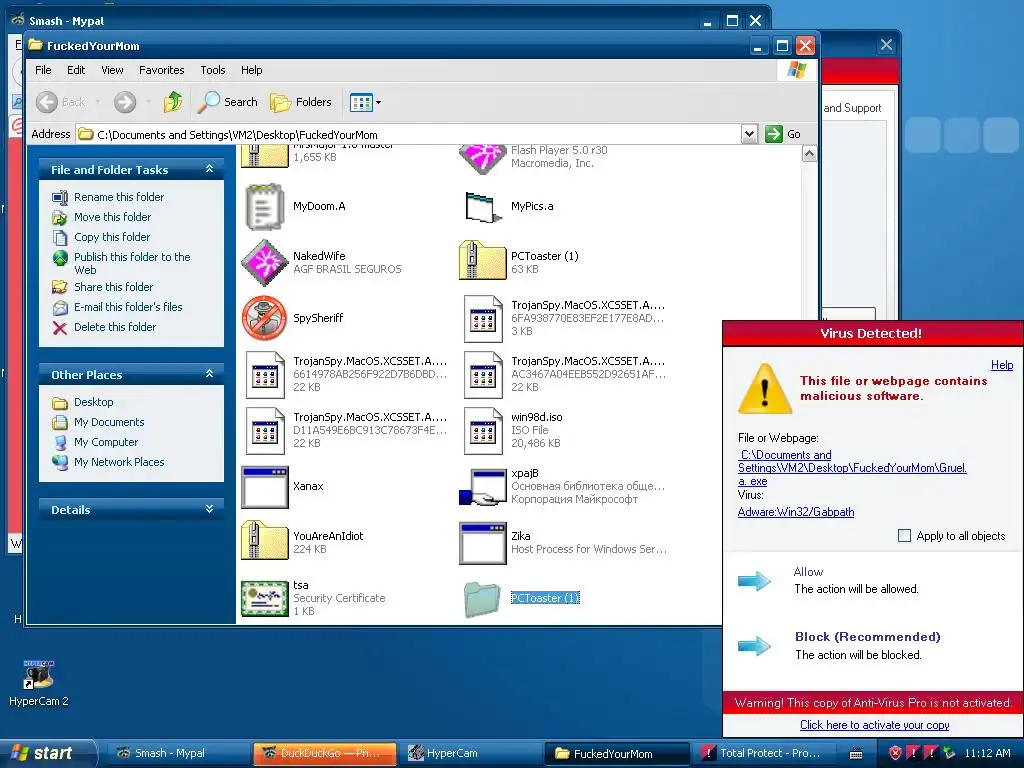Click Publish this folder to the Web
1024x768 pixels.
(131, 263)
